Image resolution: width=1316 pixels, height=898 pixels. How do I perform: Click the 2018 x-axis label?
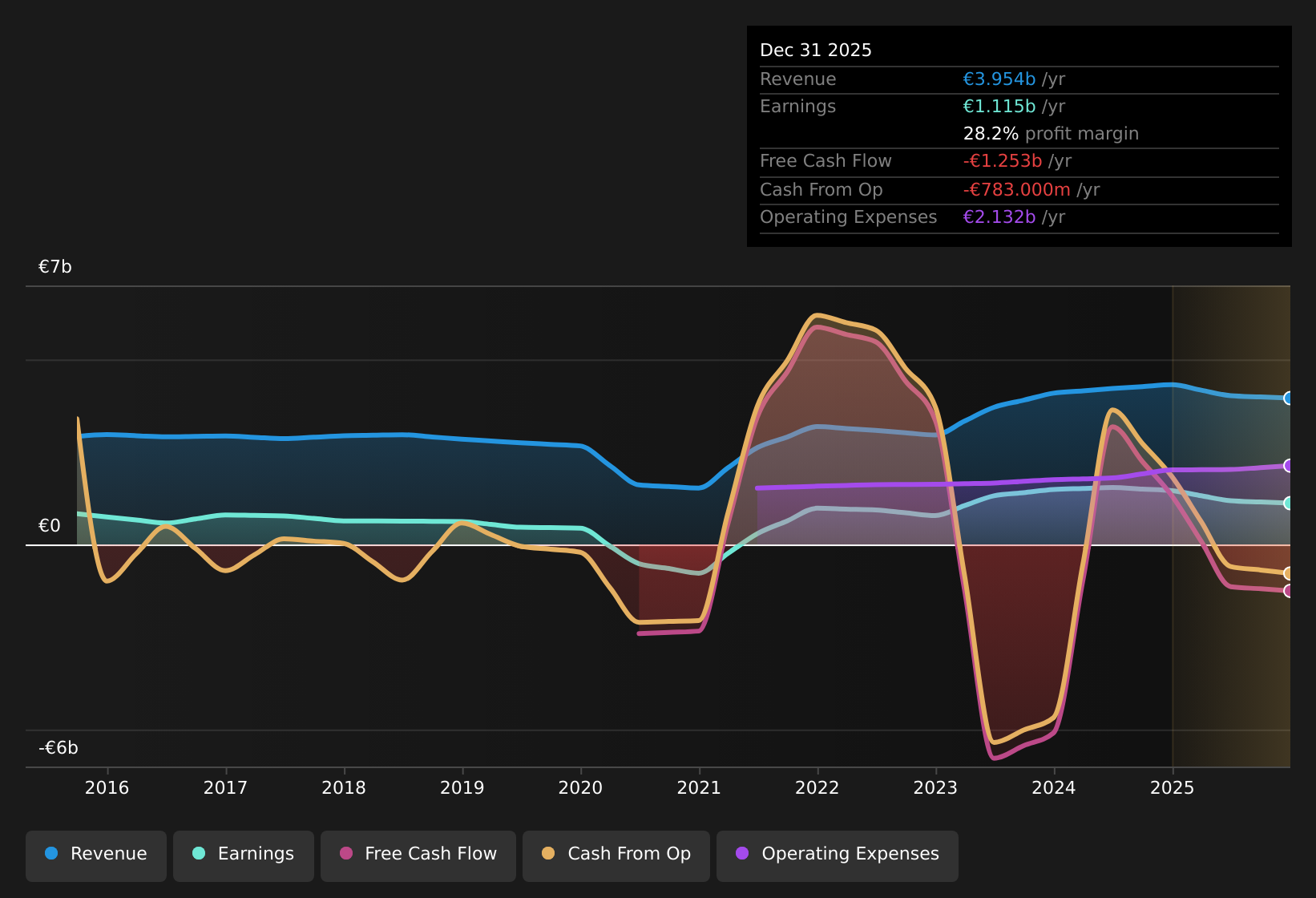pos(344,788)
